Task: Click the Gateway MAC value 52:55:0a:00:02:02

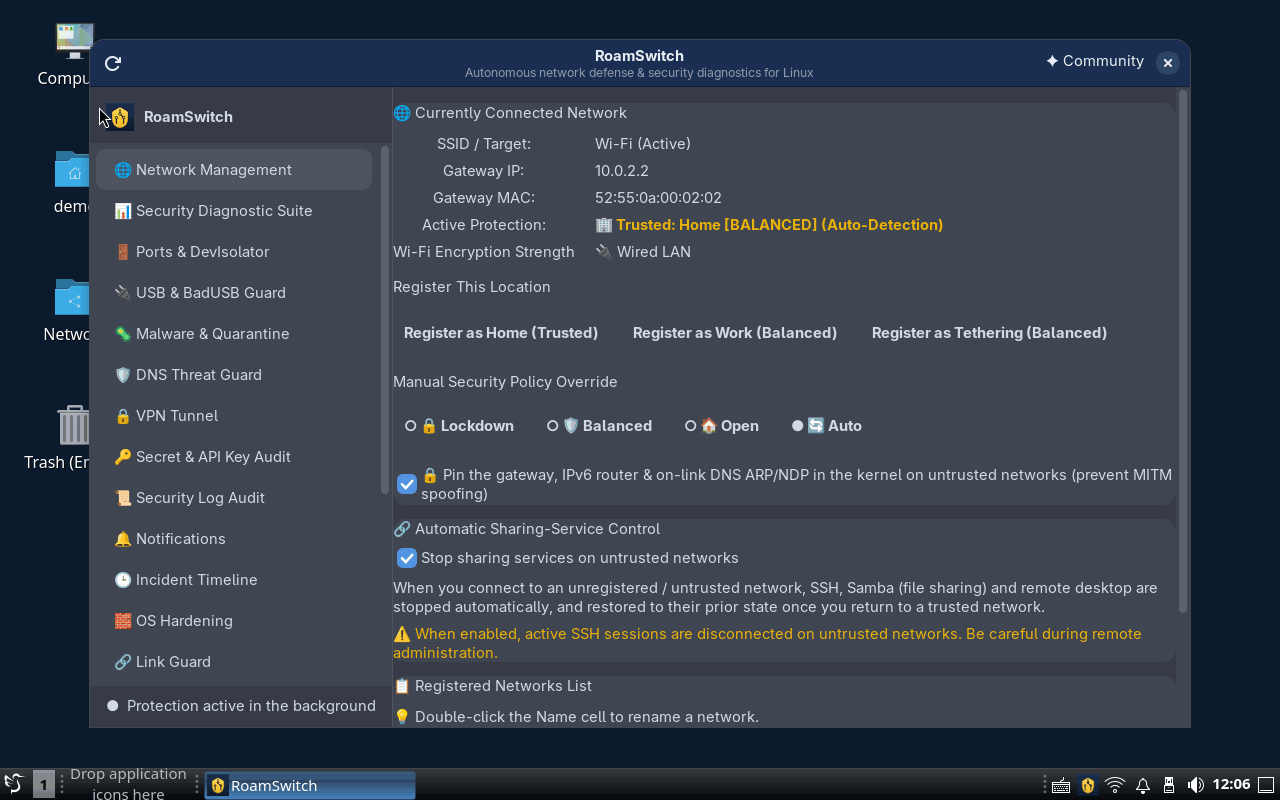Action: pyautogui.click(x=658, y=198)
